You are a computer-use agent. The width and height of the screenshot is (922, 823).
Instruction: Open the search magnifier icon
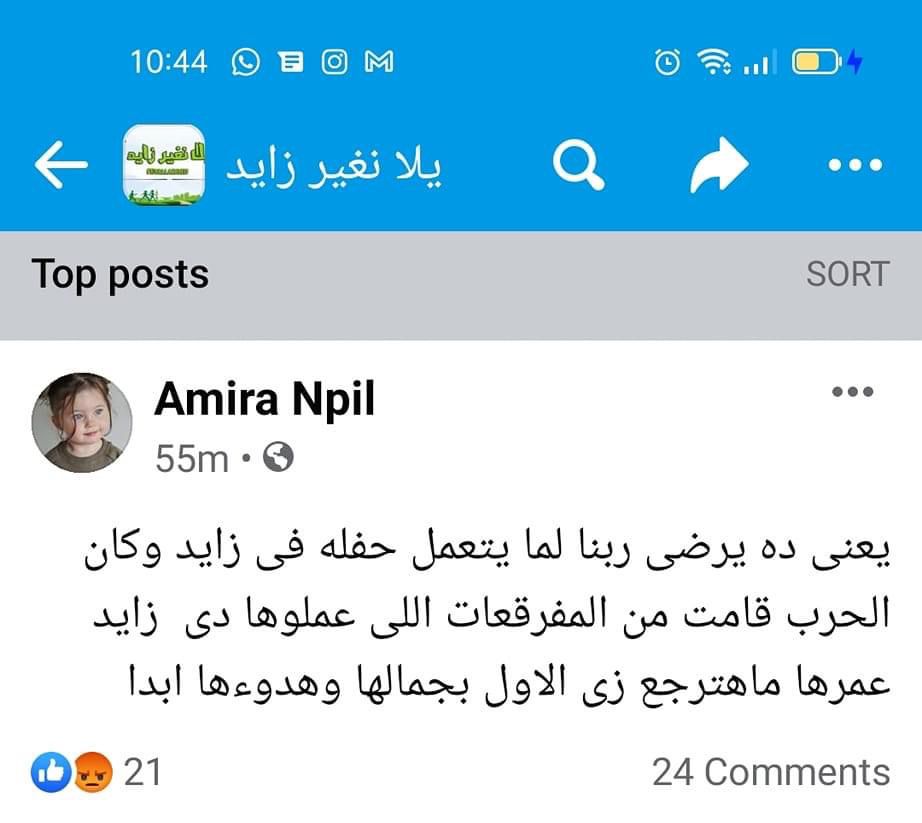point(579,166)
